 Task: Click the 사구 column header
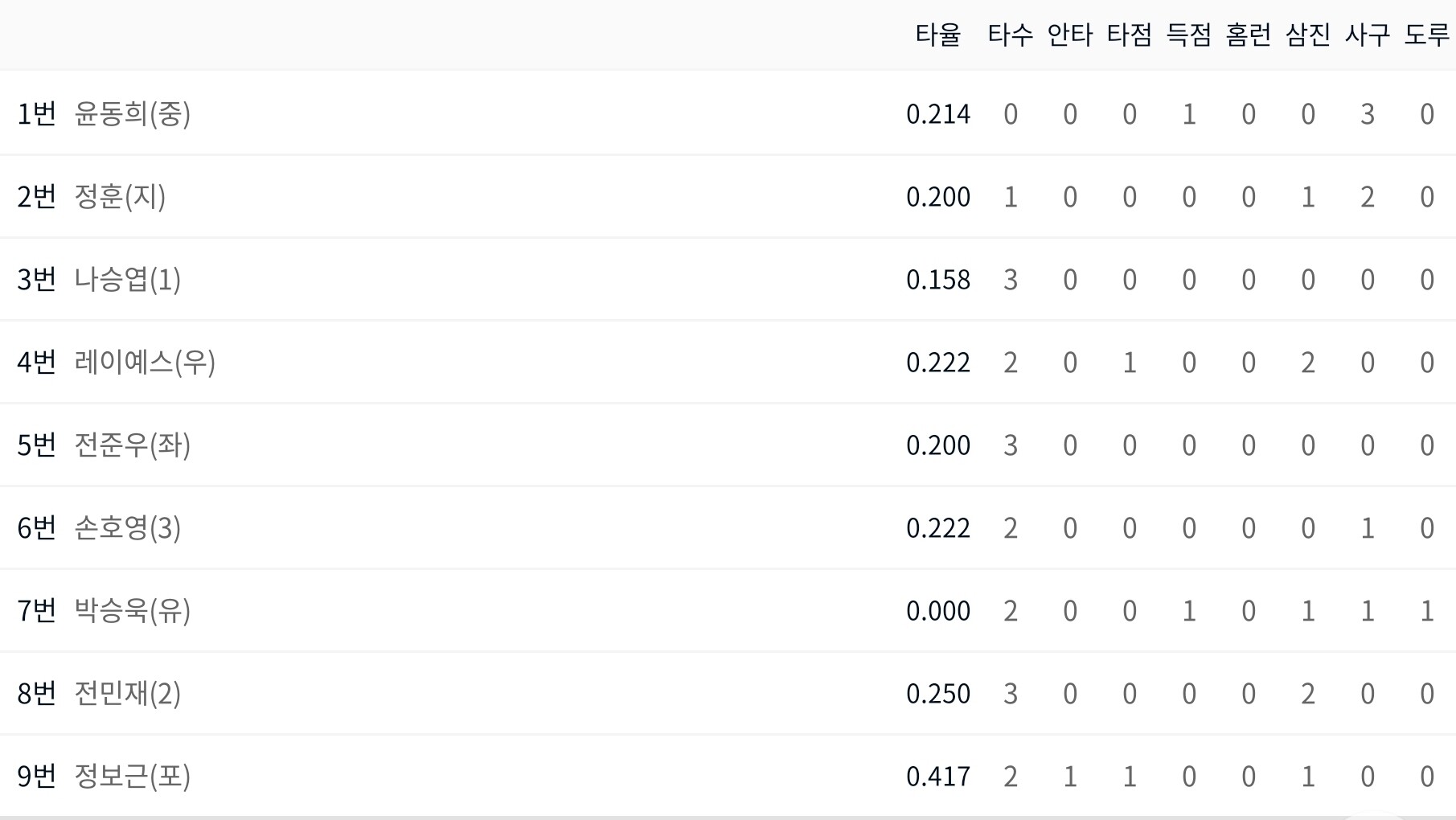1368,35
